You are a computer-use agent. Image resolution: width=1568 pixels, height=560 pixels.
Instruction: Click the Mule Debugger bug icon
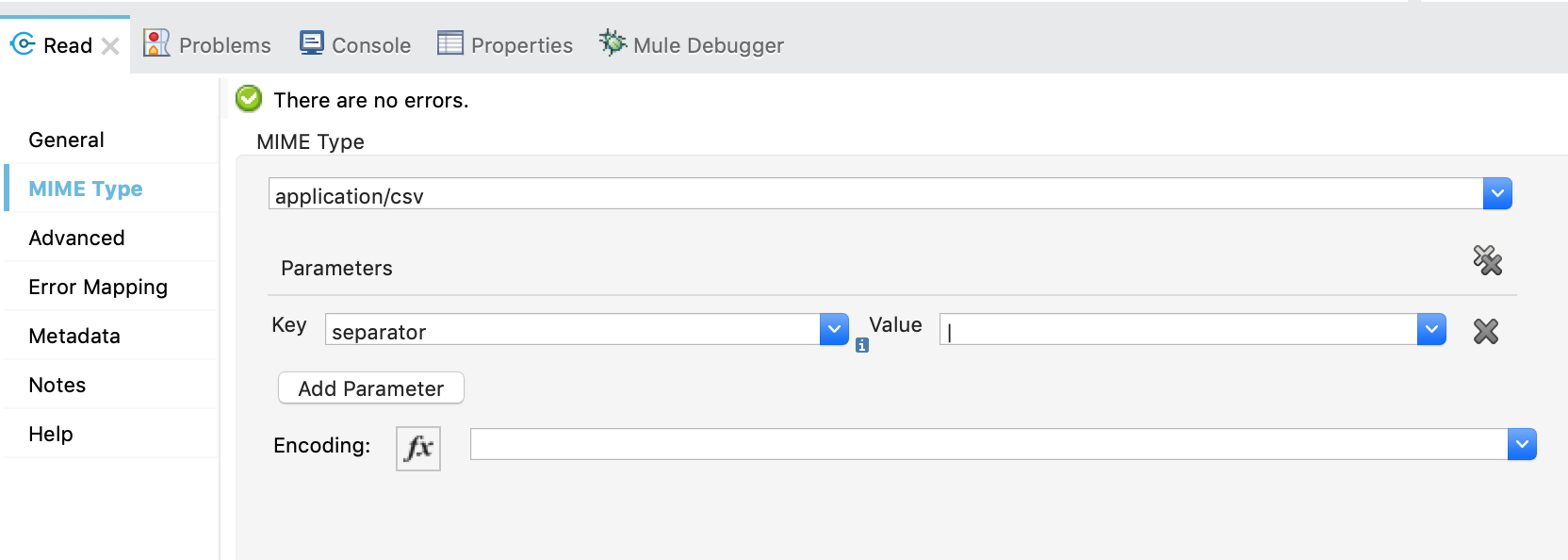[613, 41]
